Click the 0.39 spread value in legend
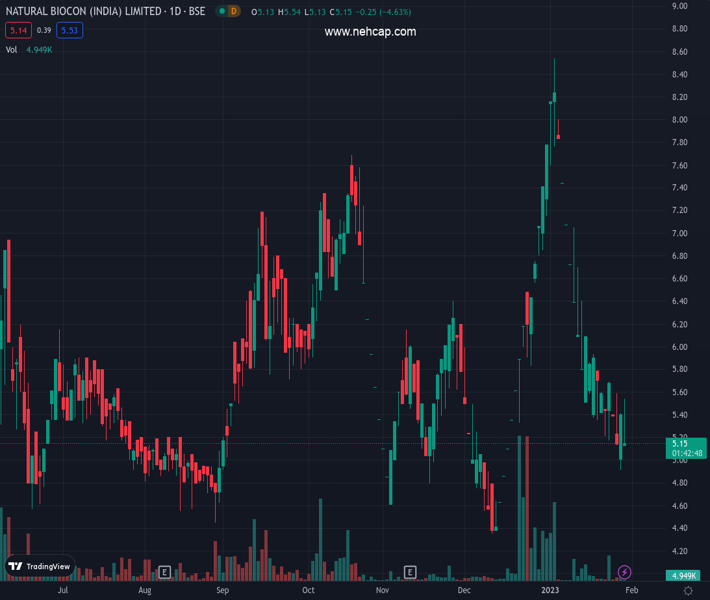The width and height of the screenshot is (710, 600). click(x=43, y=30)
